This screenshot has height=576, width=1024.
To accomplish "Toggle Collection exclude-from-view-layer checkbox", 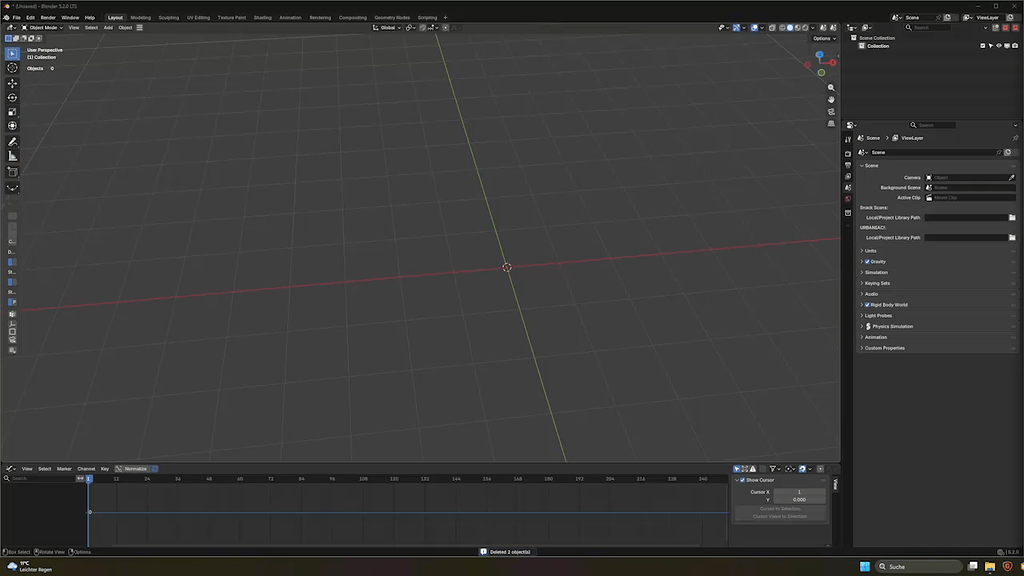I will pyautogui.click(x=983, y=46).
